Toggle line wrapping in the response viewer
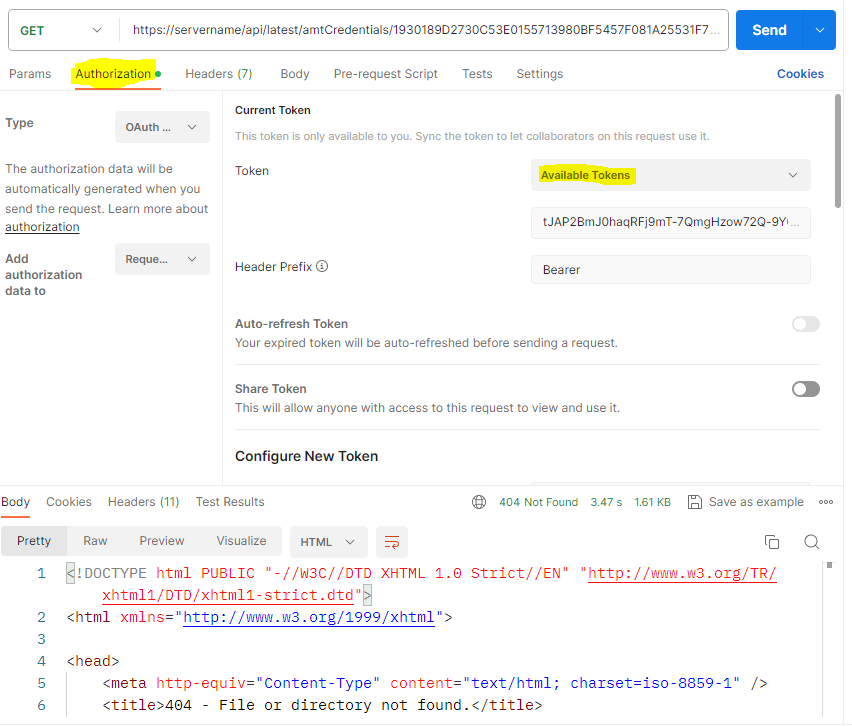The height and width of the screenshot is (727, 852). click(391, 541)
